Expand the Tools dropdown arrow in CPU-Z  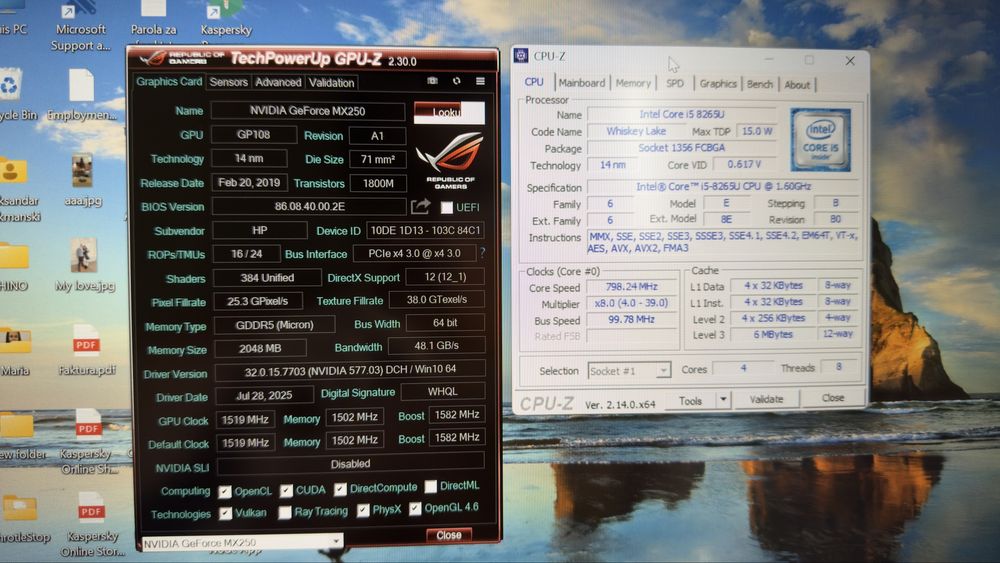click(x=723, y=400)
